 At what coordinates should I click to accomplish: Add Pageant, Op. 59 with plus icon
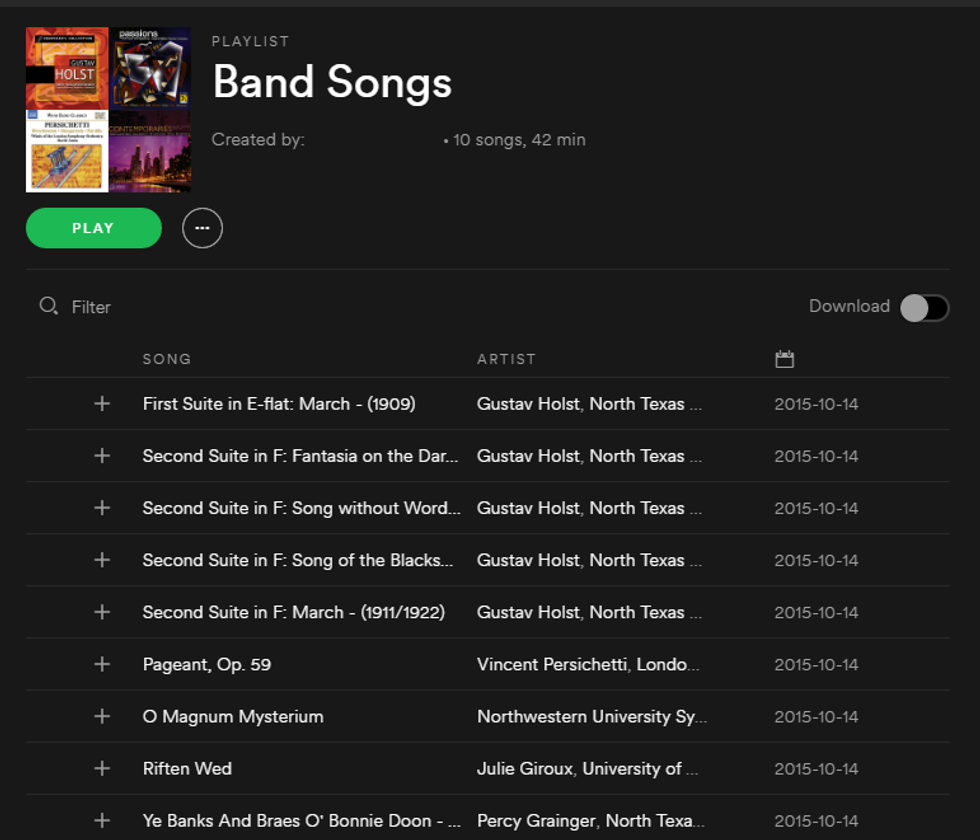coord(101,664)
